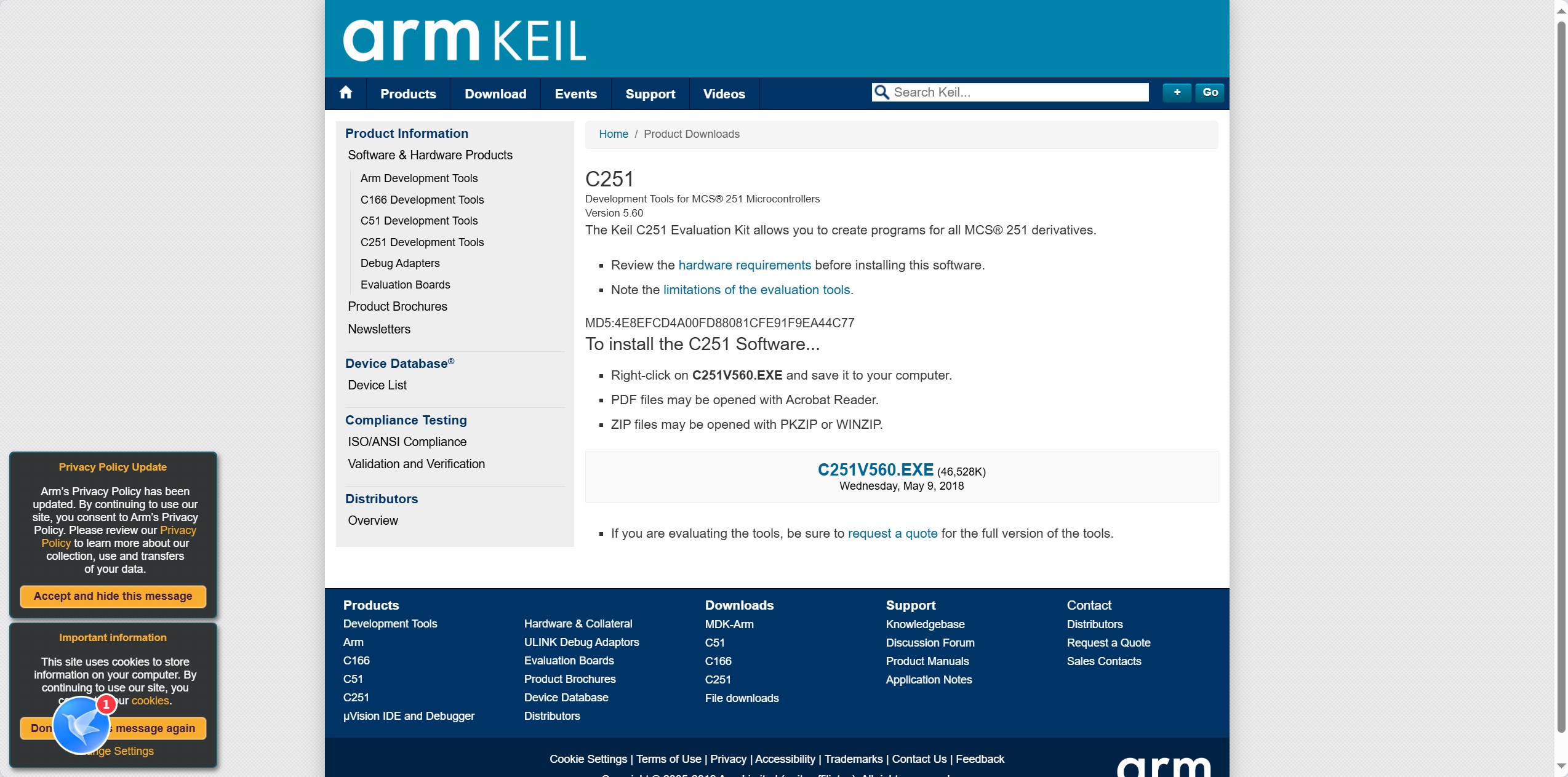Image resolution: width=1568 pixels, height=777 pixels.
Task: Open the Download menu
Action: click(x=495, y=94)
